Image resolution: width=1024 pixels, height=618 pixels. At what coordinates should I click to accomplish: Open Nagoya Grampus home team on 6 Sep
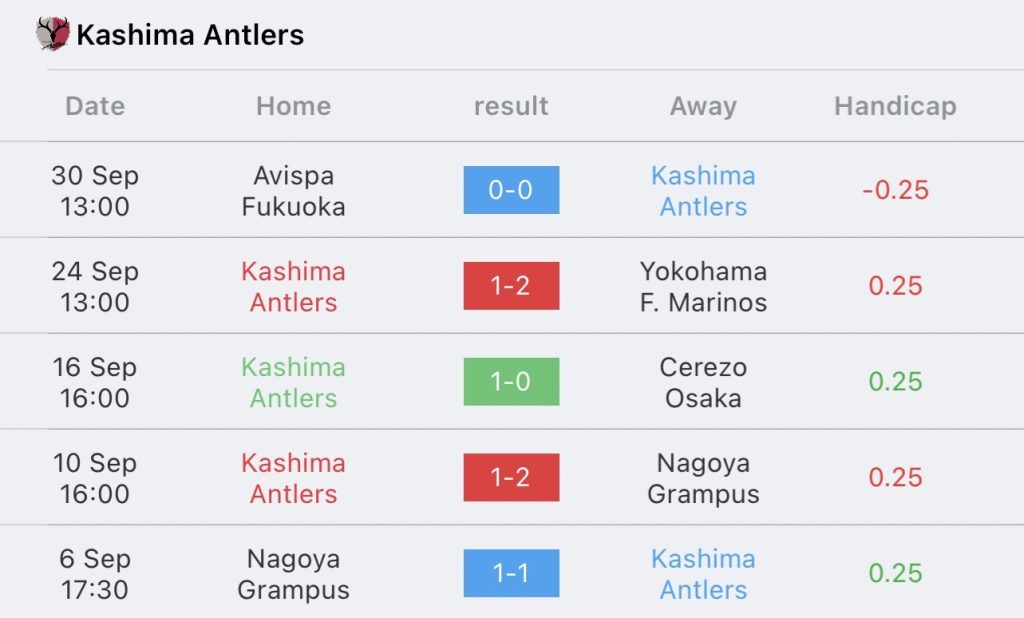(293, 574)
